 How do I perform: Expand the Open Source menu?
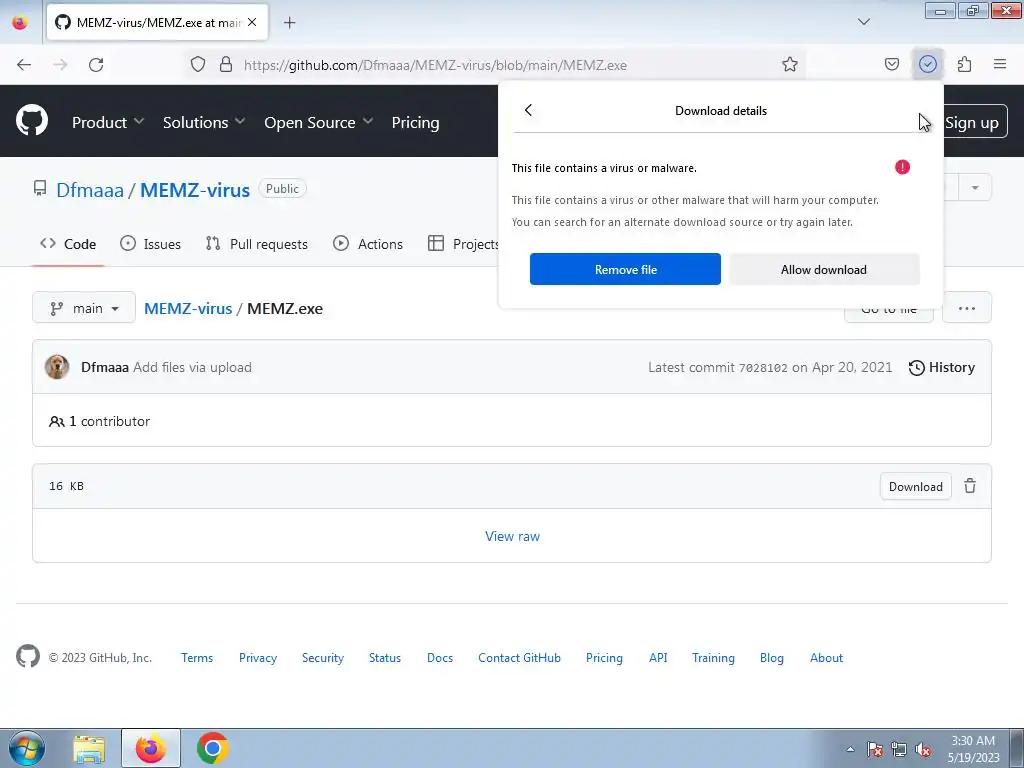(319, 122)
